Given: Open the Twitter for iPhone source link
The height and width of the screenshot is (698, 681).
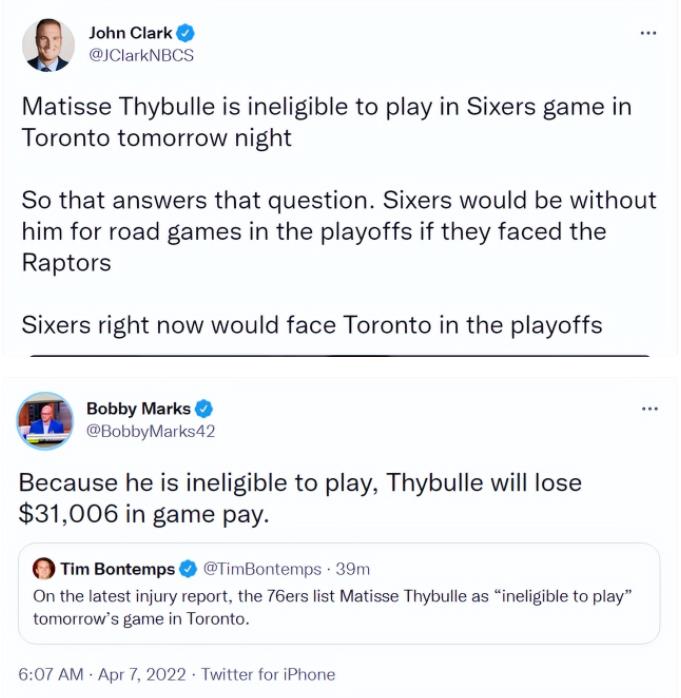Looking at the screenshot, I should 268,674.
